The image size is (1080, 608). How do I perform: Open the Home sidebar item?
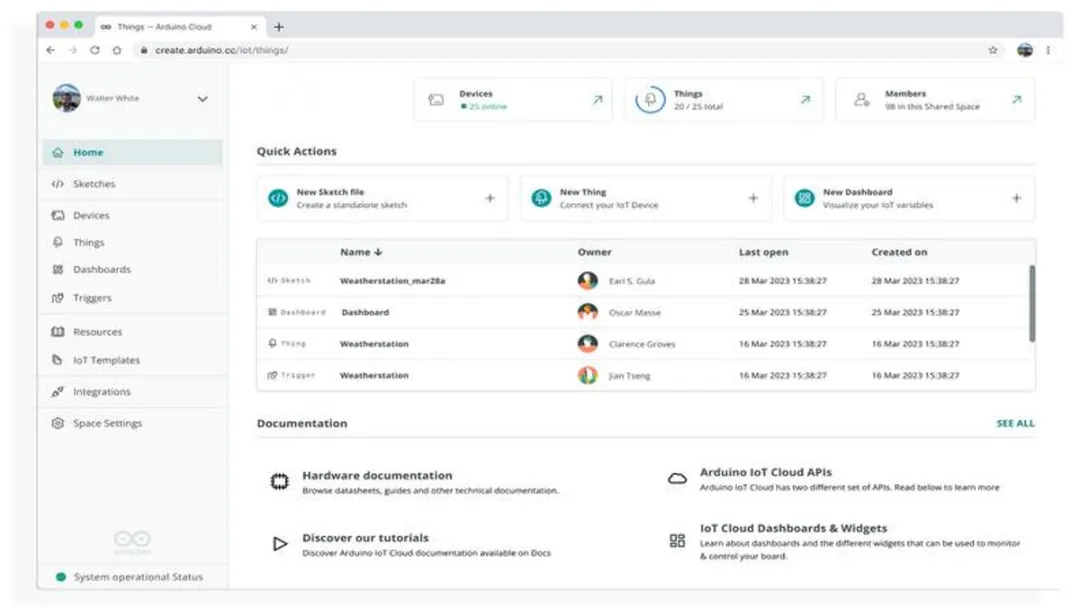point(132,152)
